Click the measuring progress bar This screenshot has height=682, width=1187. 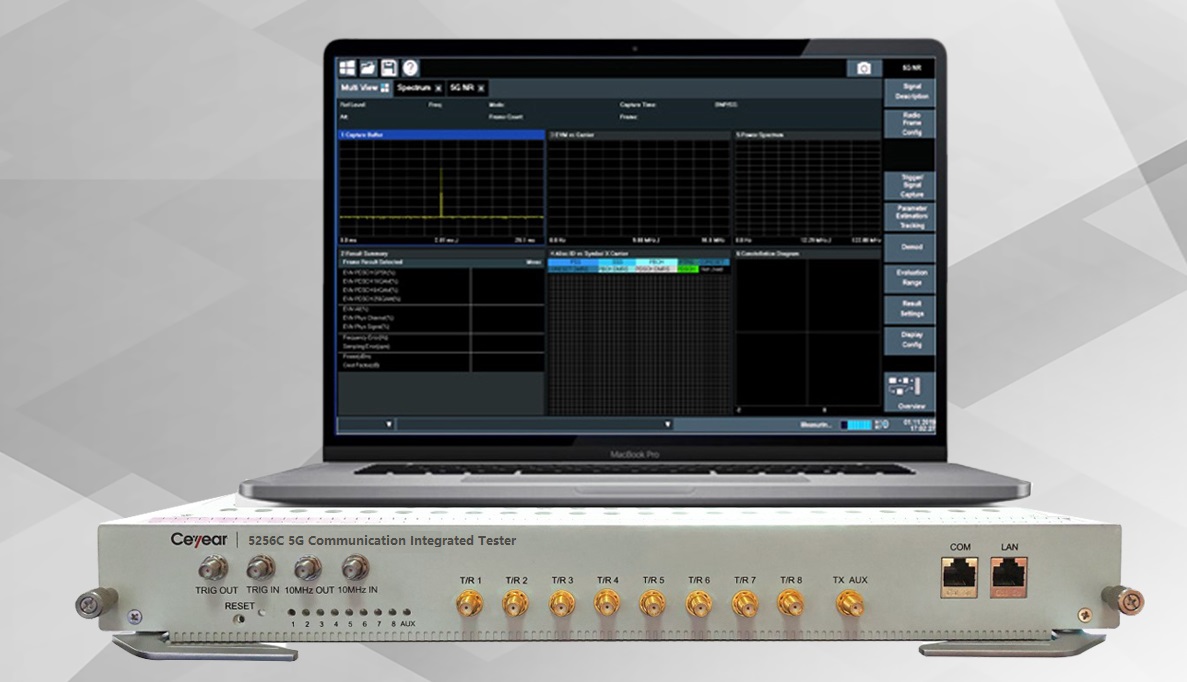click(x=855, y=425)
